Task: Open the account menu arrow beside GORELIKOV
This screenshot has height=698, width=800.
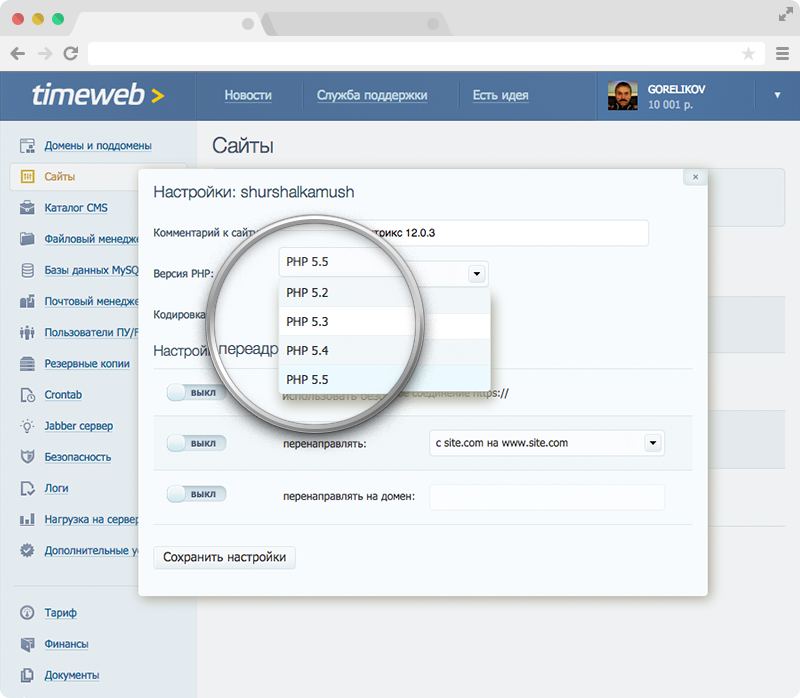Action: 777,96
